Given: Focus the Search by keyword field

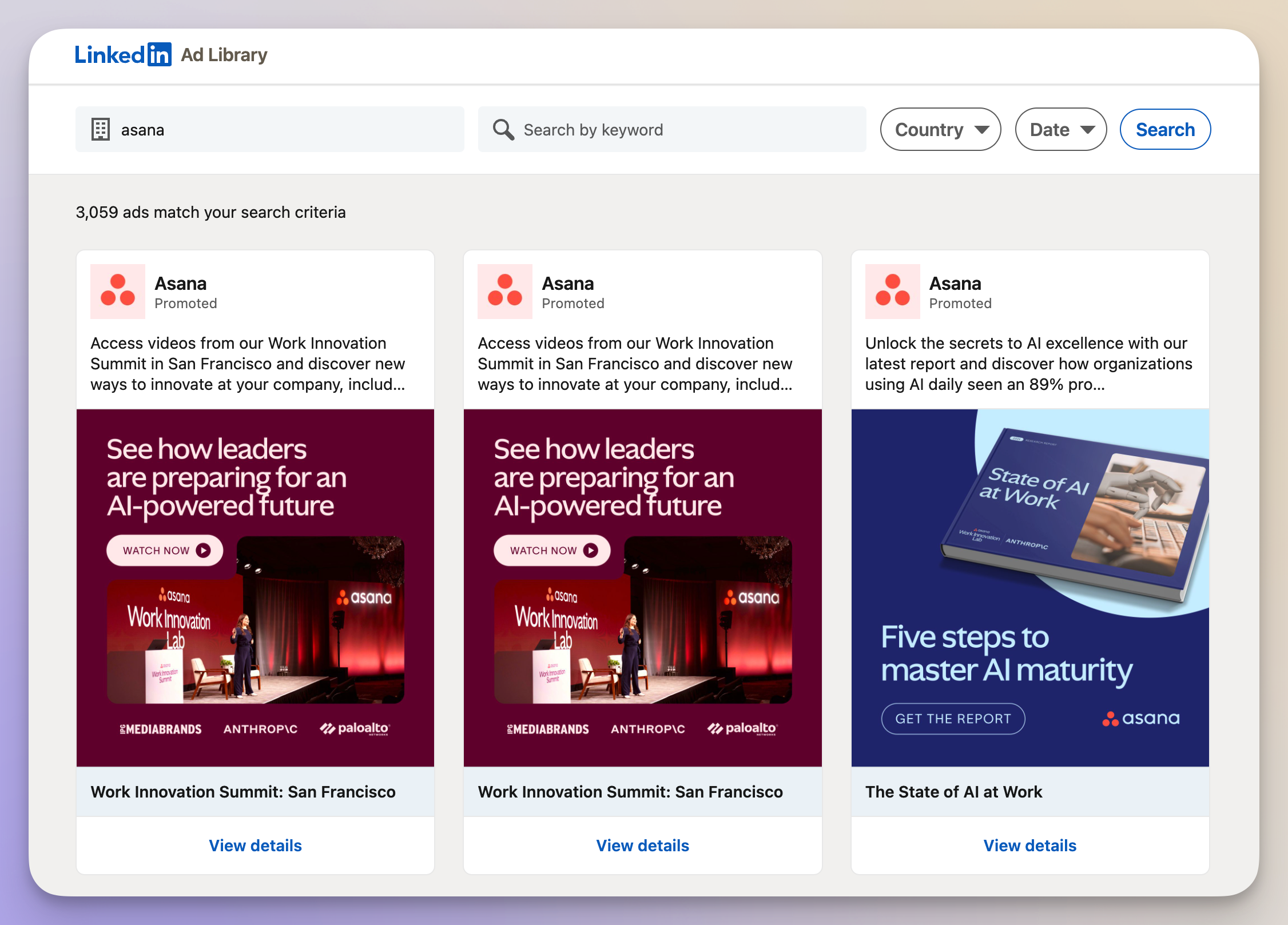Looking at the screenshot, I should pyautogui.click(x=672, y=130).
